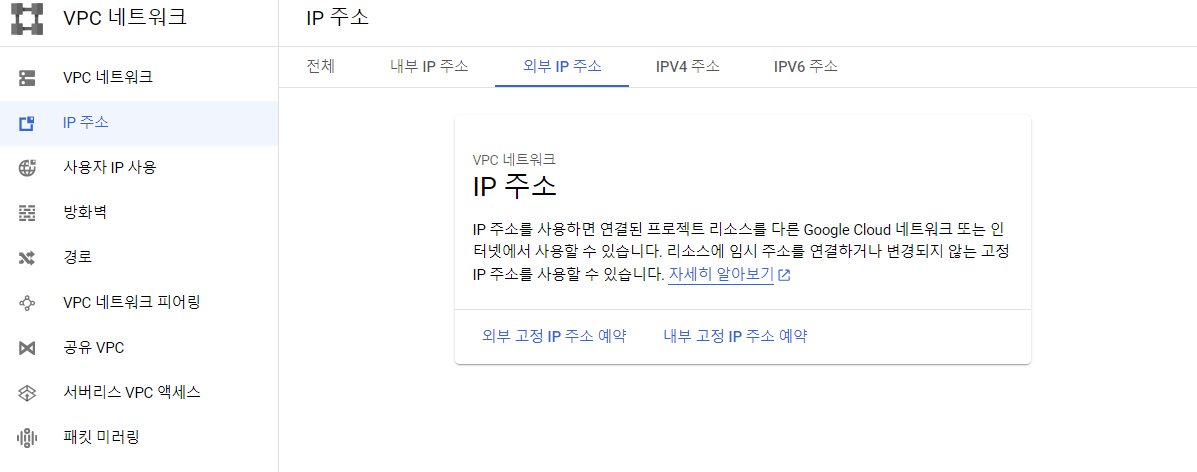Click 외부 고정 IP 주소 예약 button
Viewport: 1197px width, 472px height.
[x=554, y=336]
